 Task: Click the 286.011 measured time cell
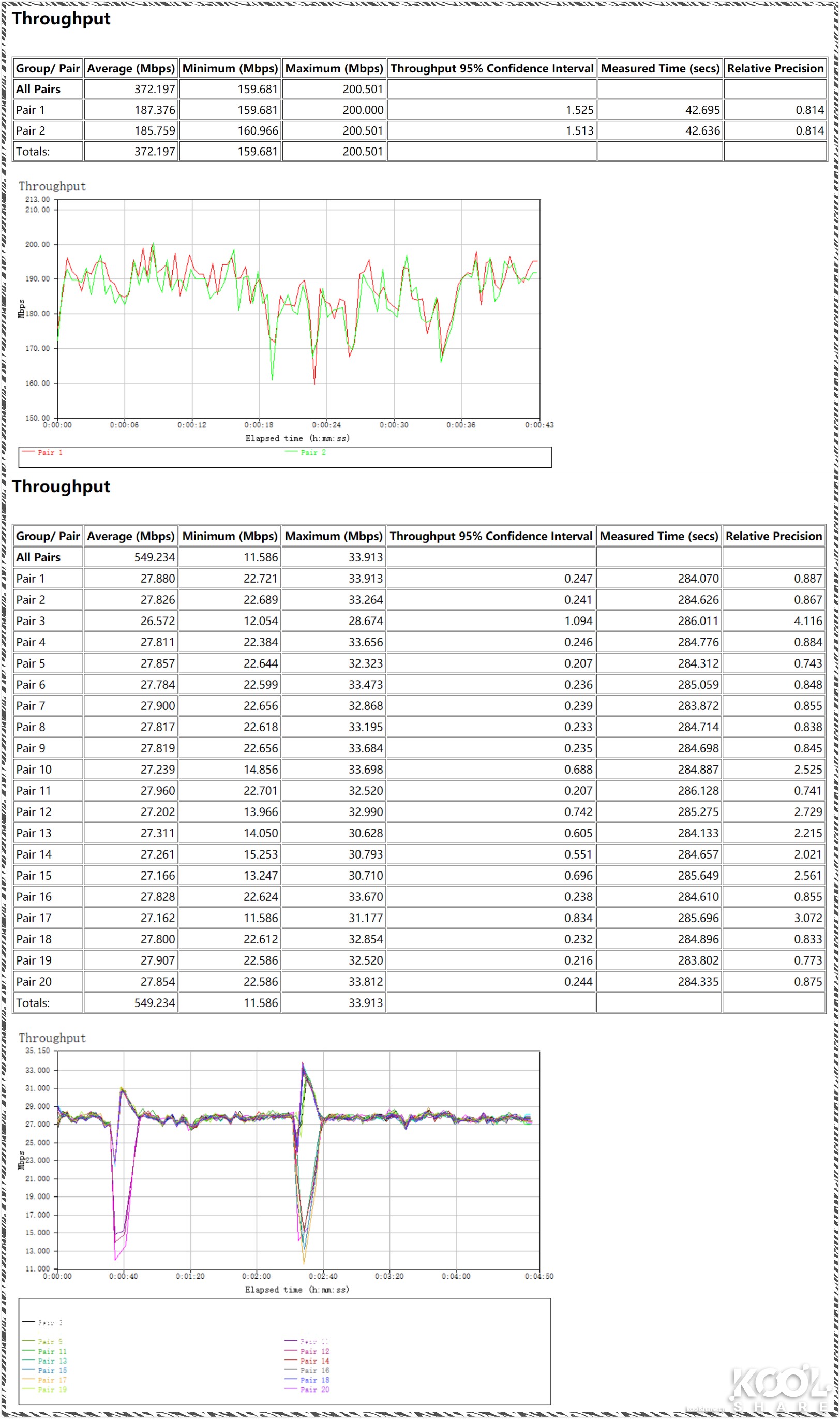pos(659,621)
